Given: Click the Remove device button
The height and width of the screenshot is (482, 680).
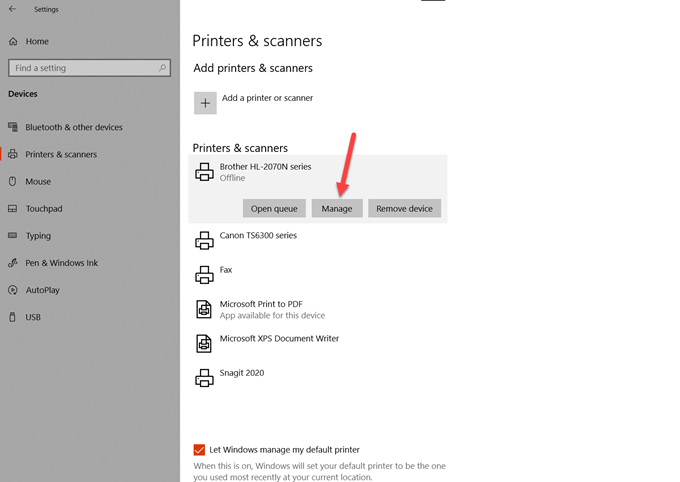Looking at the screenshot, I should pyautogui.click(x=404, y=209).
